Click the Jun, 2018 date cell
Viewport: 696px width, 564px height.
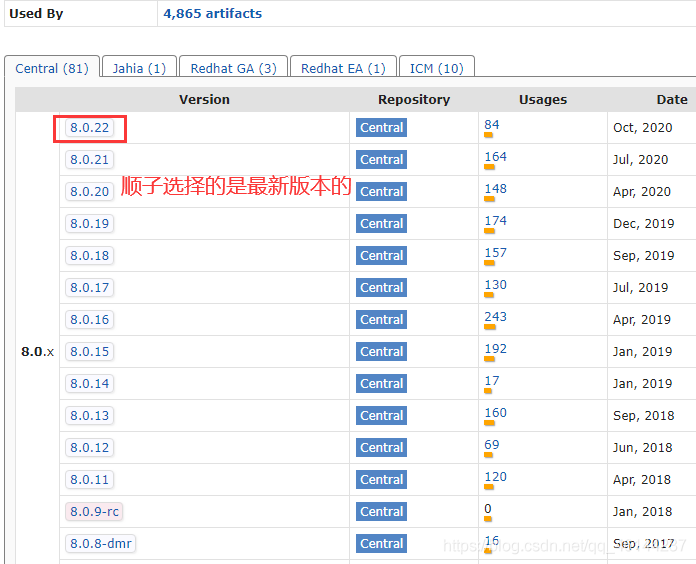(x=643, y=447)
